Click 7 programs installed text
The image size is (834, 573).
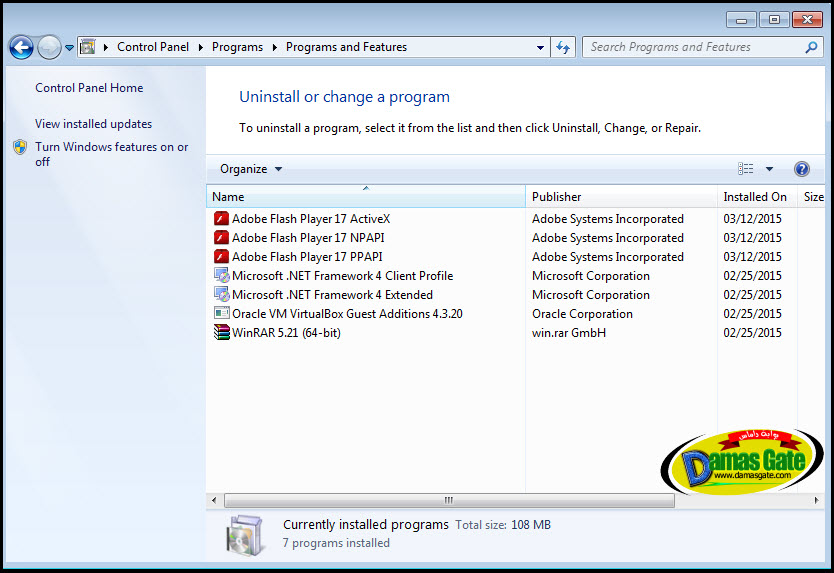[336, 543]
